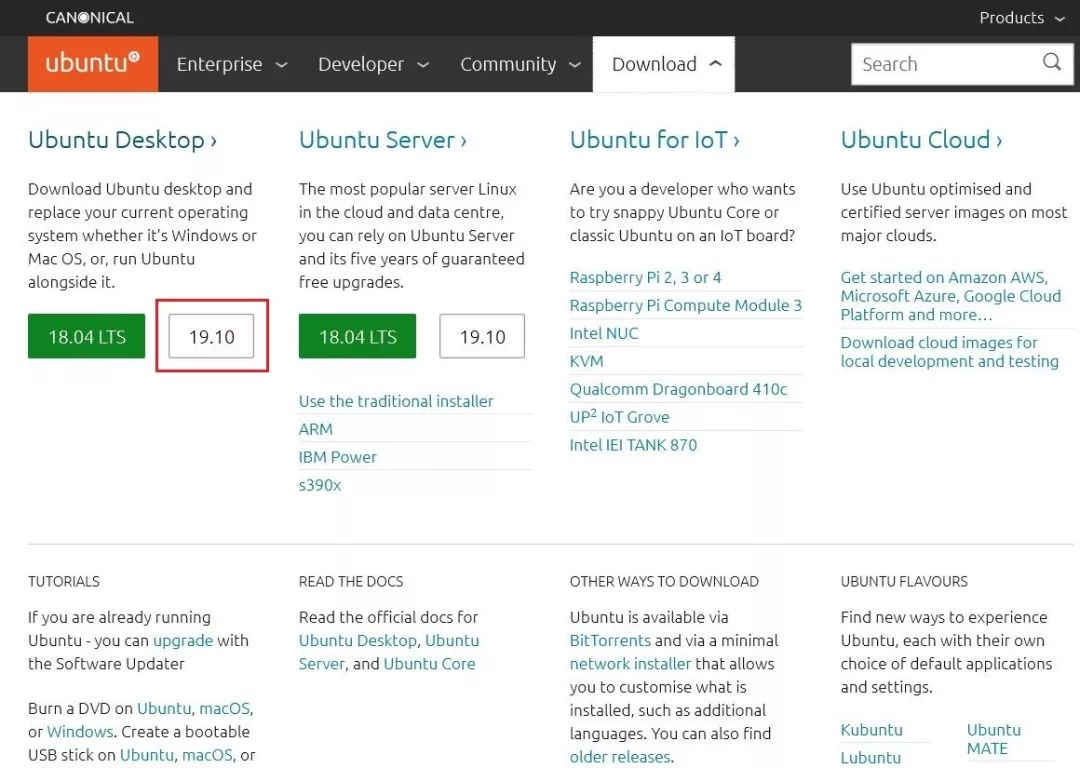Image resolution: width=1080 pixels, height=768 pixels.
Task: Open the older releases link
Action: [620, 757]
